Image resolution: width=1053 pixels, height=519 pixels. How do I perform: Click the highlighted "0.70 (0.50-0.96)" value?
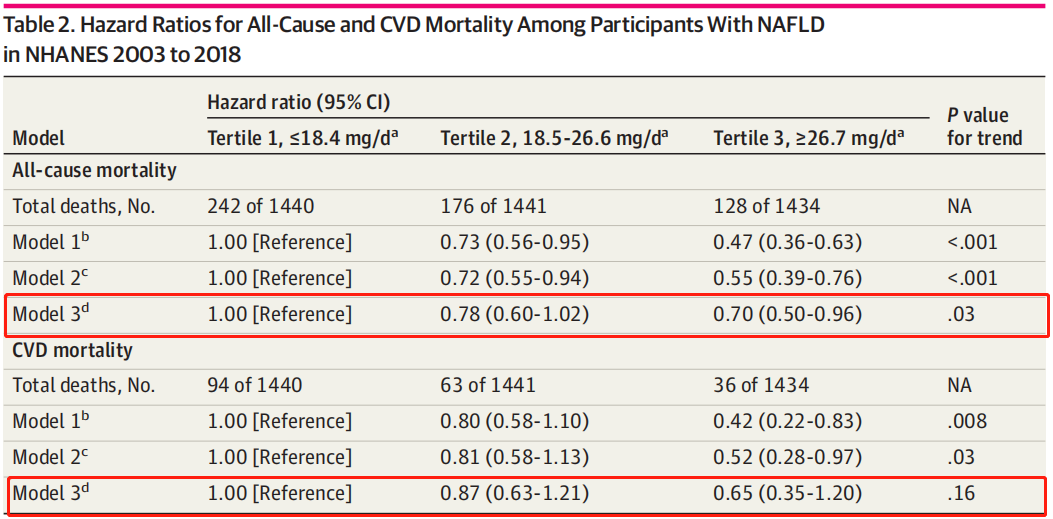click(787, 315)
